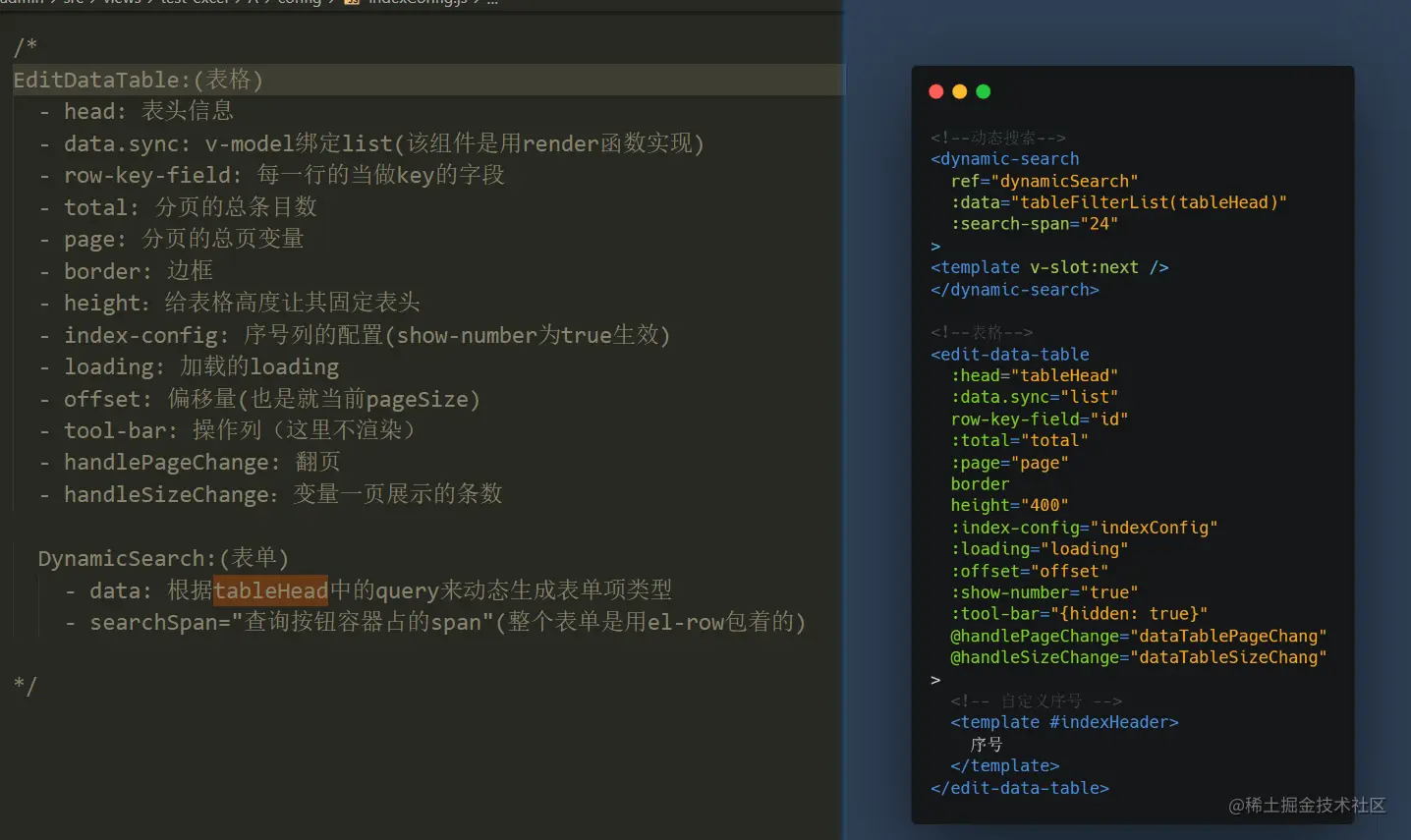Click the '<template #indexHeader>' line

coord(1065,722)
